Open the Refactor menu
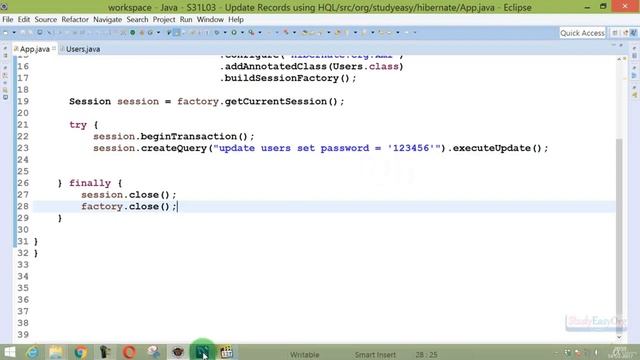This screenshot has width=640, height=360. pyautogui.click(x=75, y=20)
